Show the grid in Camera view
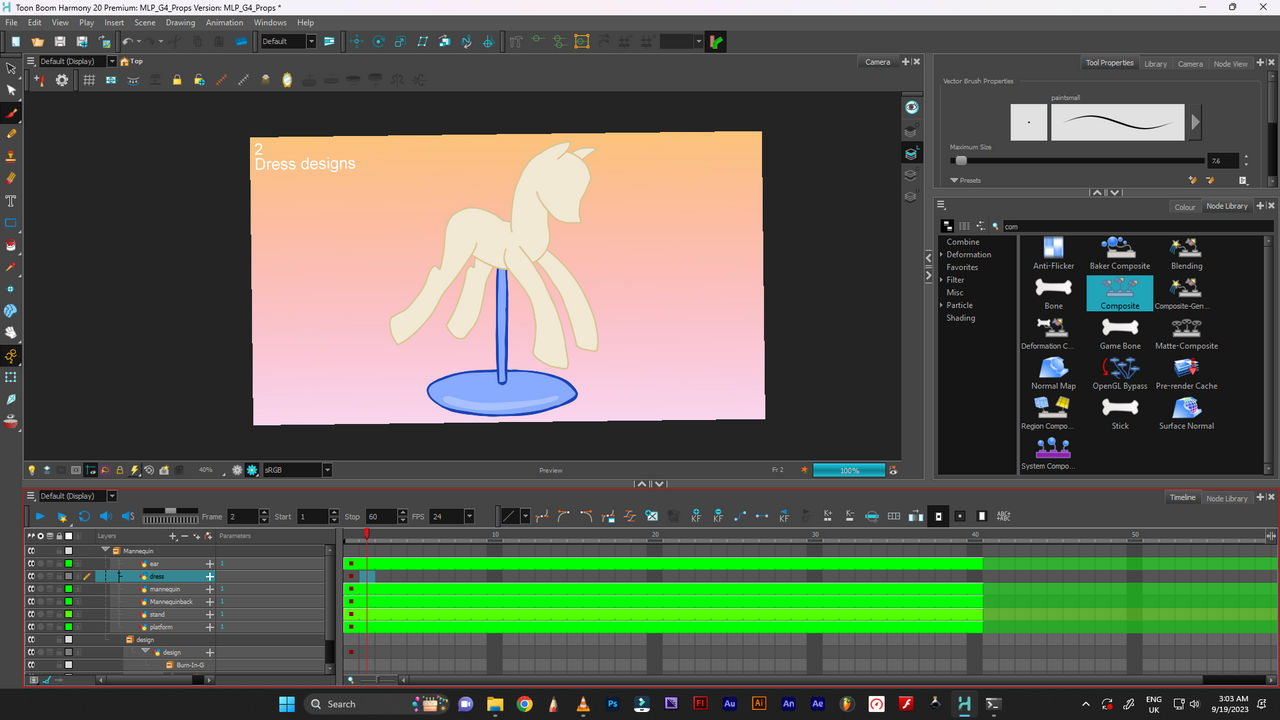Image resolution: width=1280 pixels, height=720 pixels. coord(89,80)
